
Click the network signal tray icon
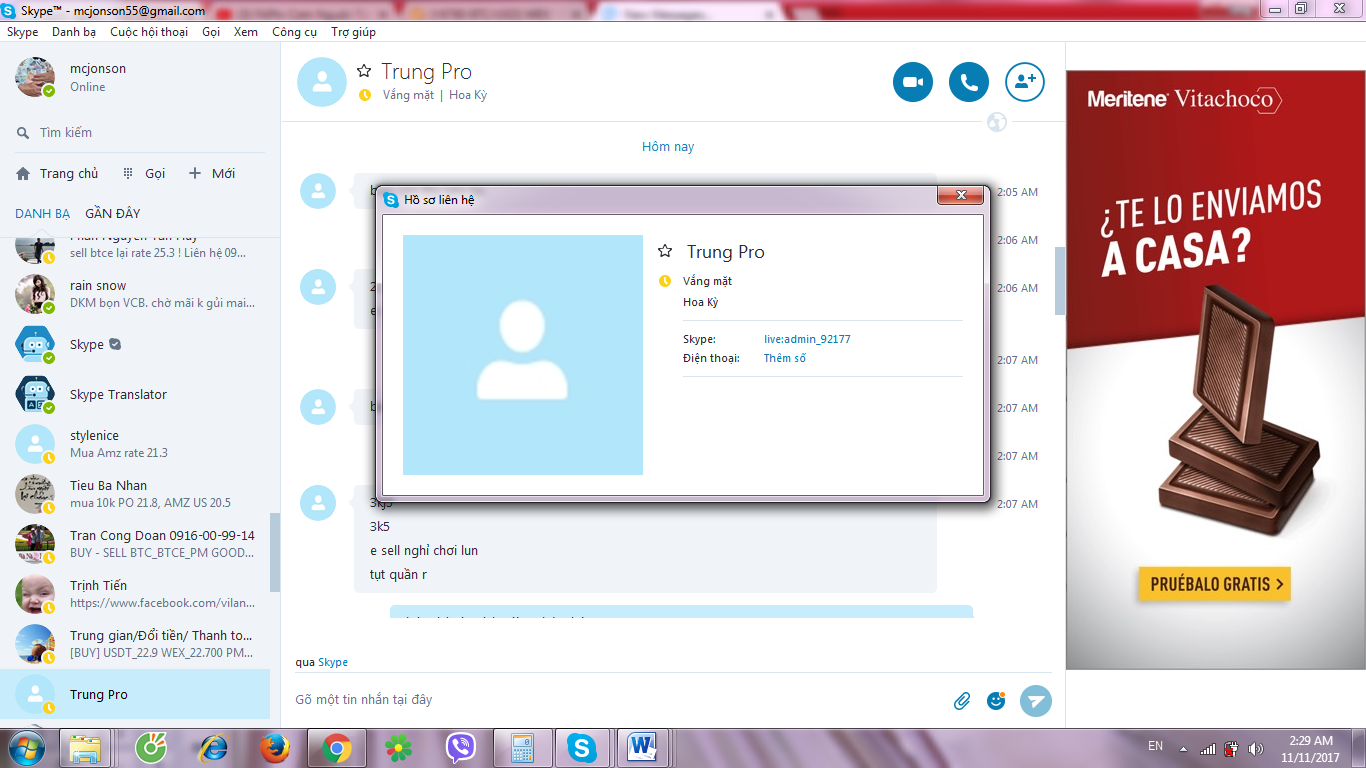click(1208, 748)
